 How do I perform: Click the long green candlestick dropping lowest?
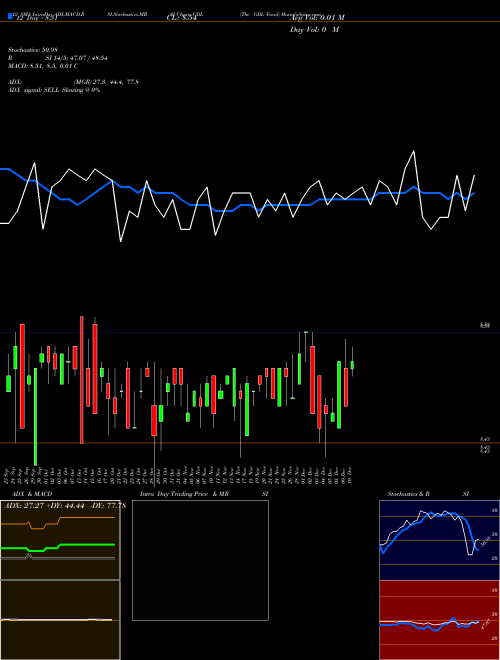point(35,417)
